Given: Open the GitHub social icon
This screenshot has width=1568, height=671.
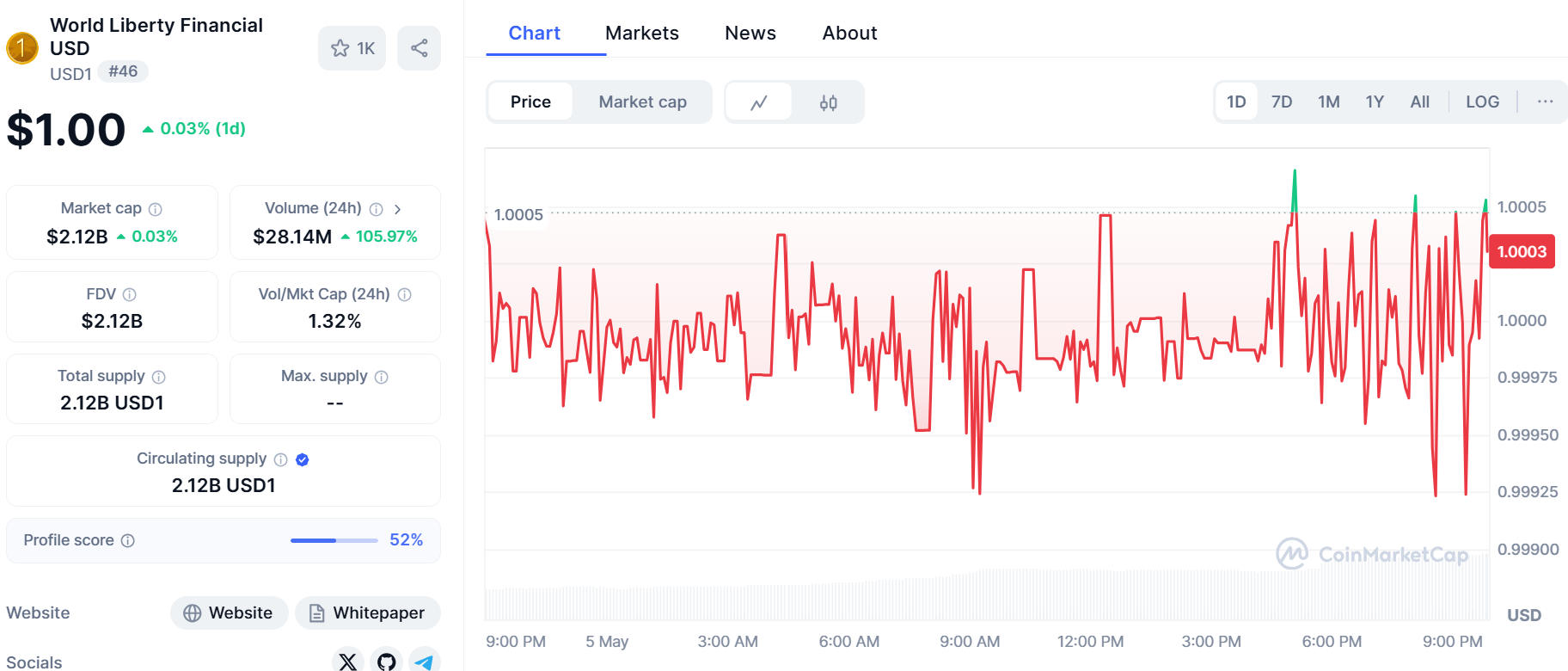Looking at the screenshot, I should pyautogui.click(x=387, y=661).
